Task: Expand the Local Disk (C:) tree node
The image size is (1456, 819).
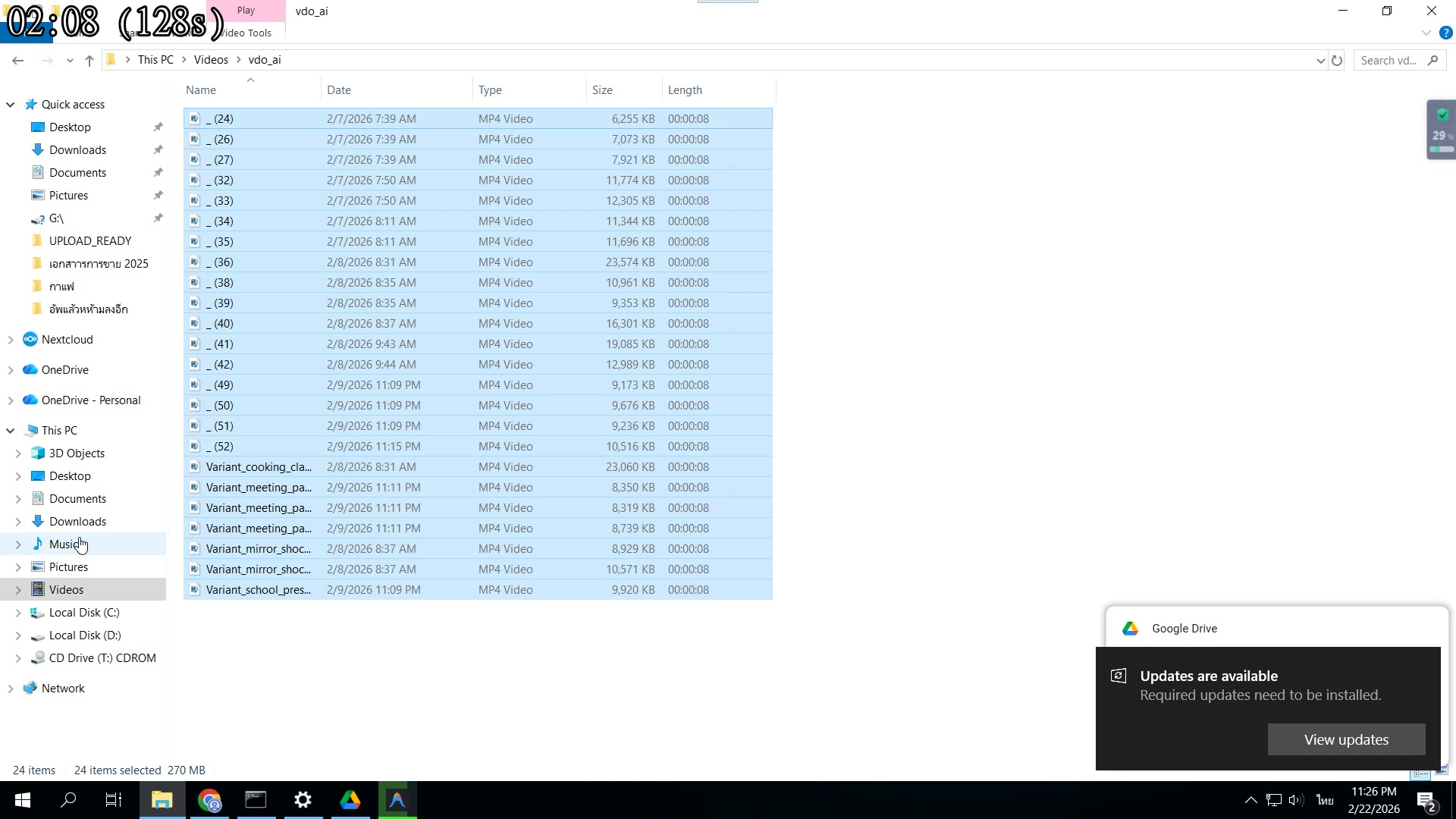Action: click(18, 613)
